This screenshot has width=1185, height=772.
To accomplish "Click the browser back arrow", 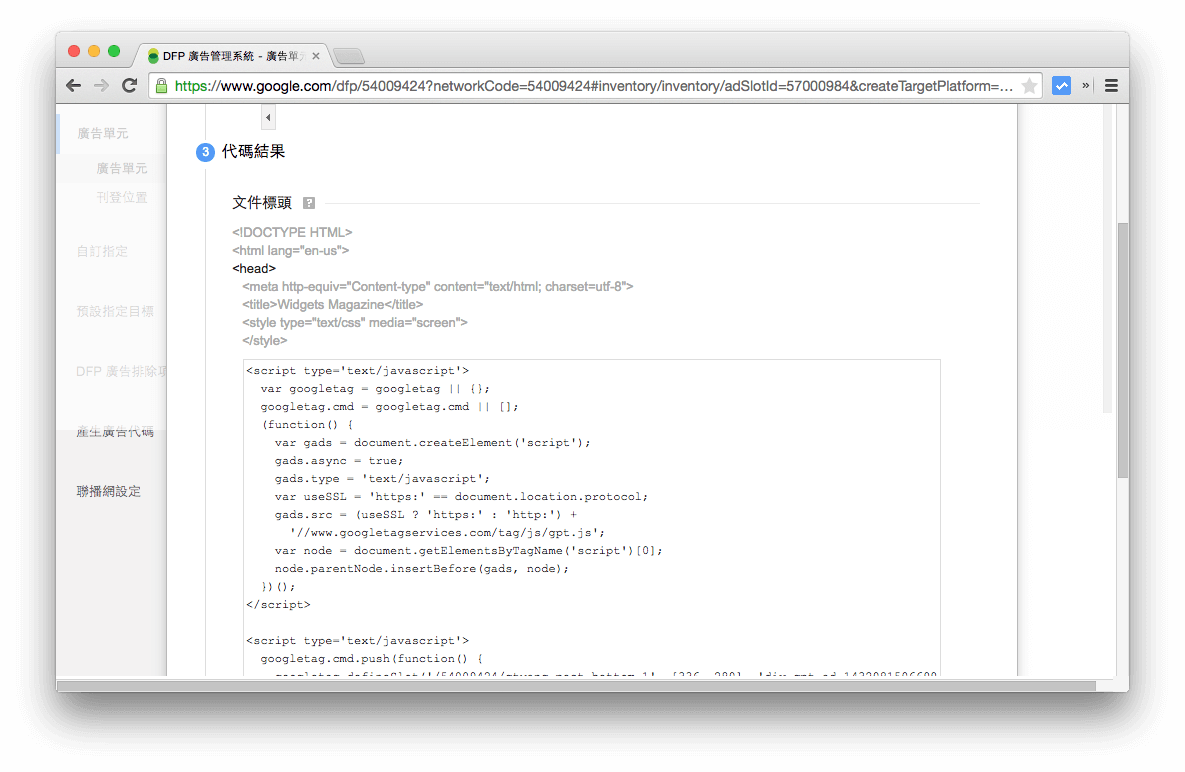I will pos(73,85).
